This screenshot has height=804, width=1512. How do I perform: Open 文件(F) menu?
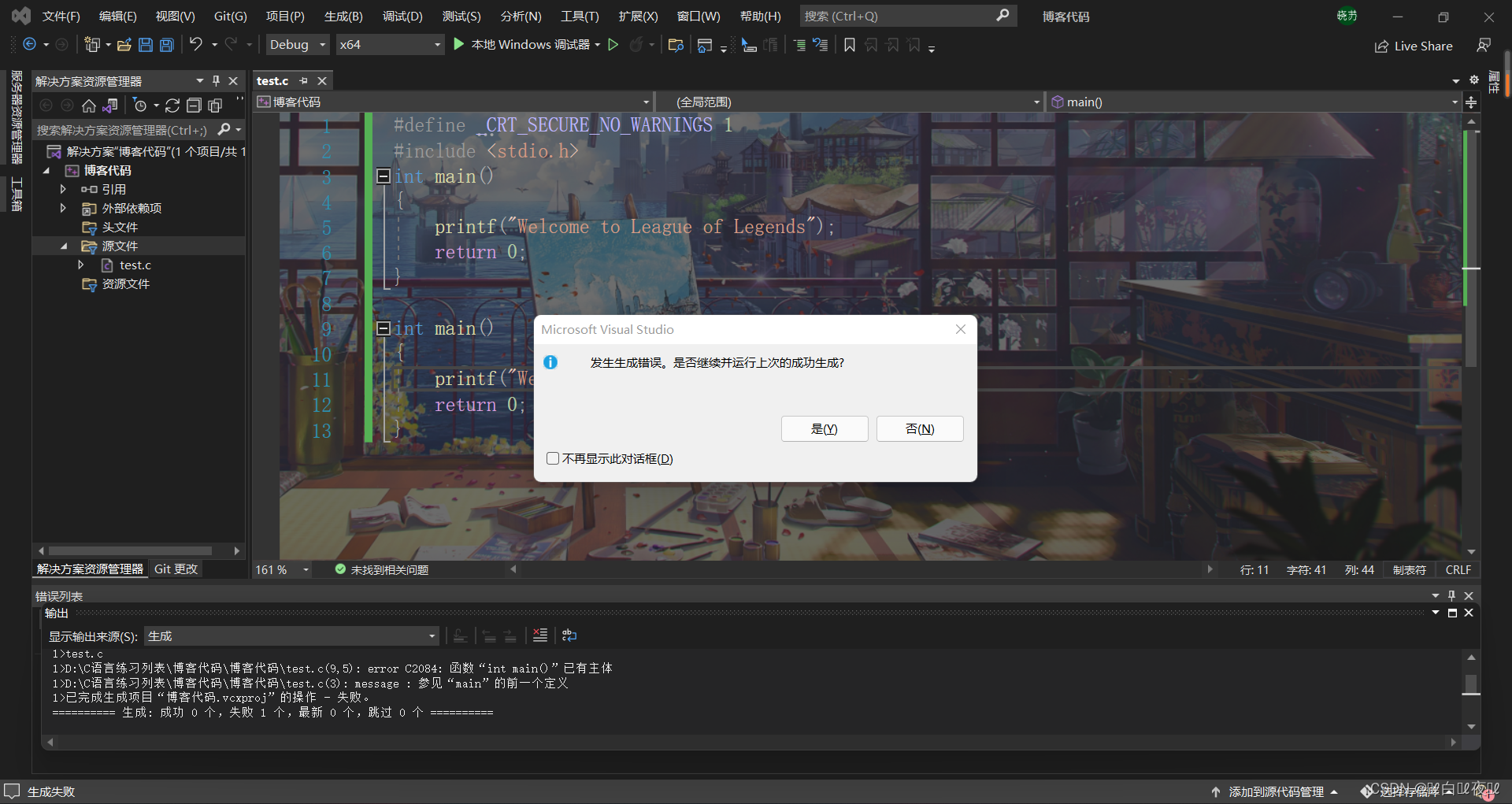click(61, 16)
